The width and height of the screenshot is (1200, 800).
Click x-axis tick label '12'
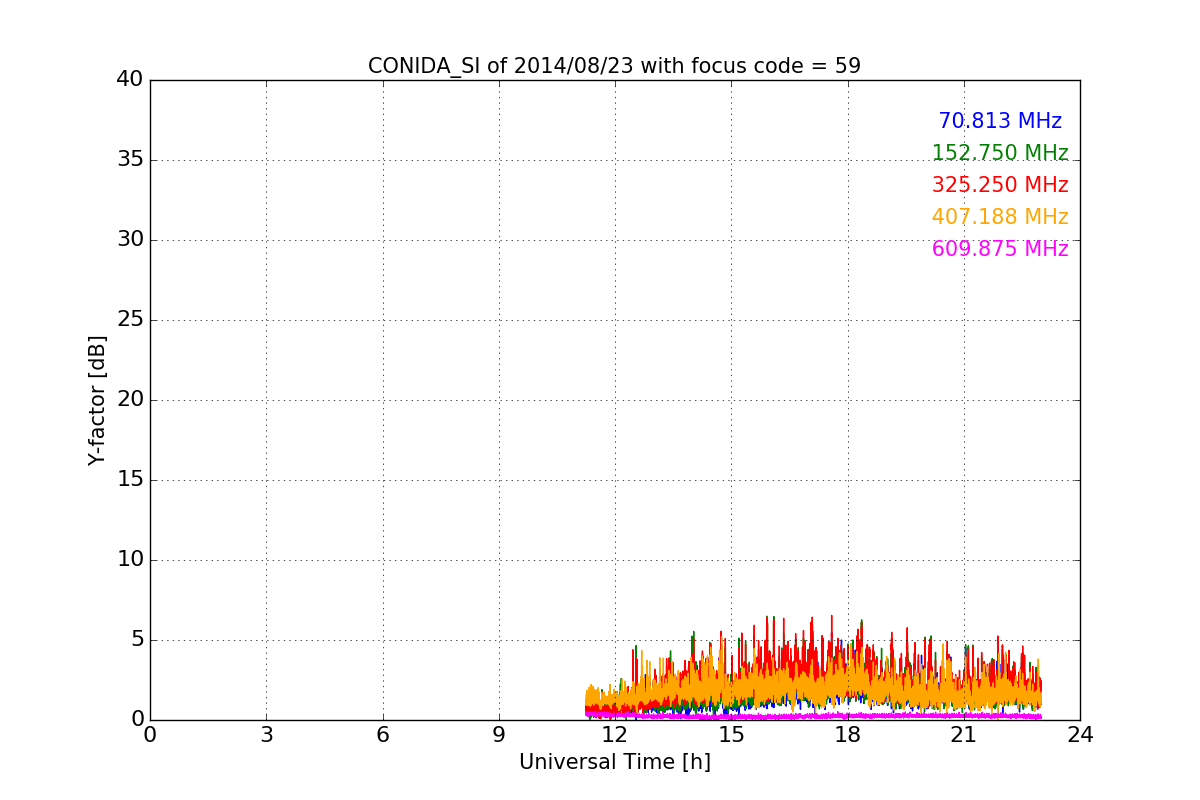click(x=615, y=735)
